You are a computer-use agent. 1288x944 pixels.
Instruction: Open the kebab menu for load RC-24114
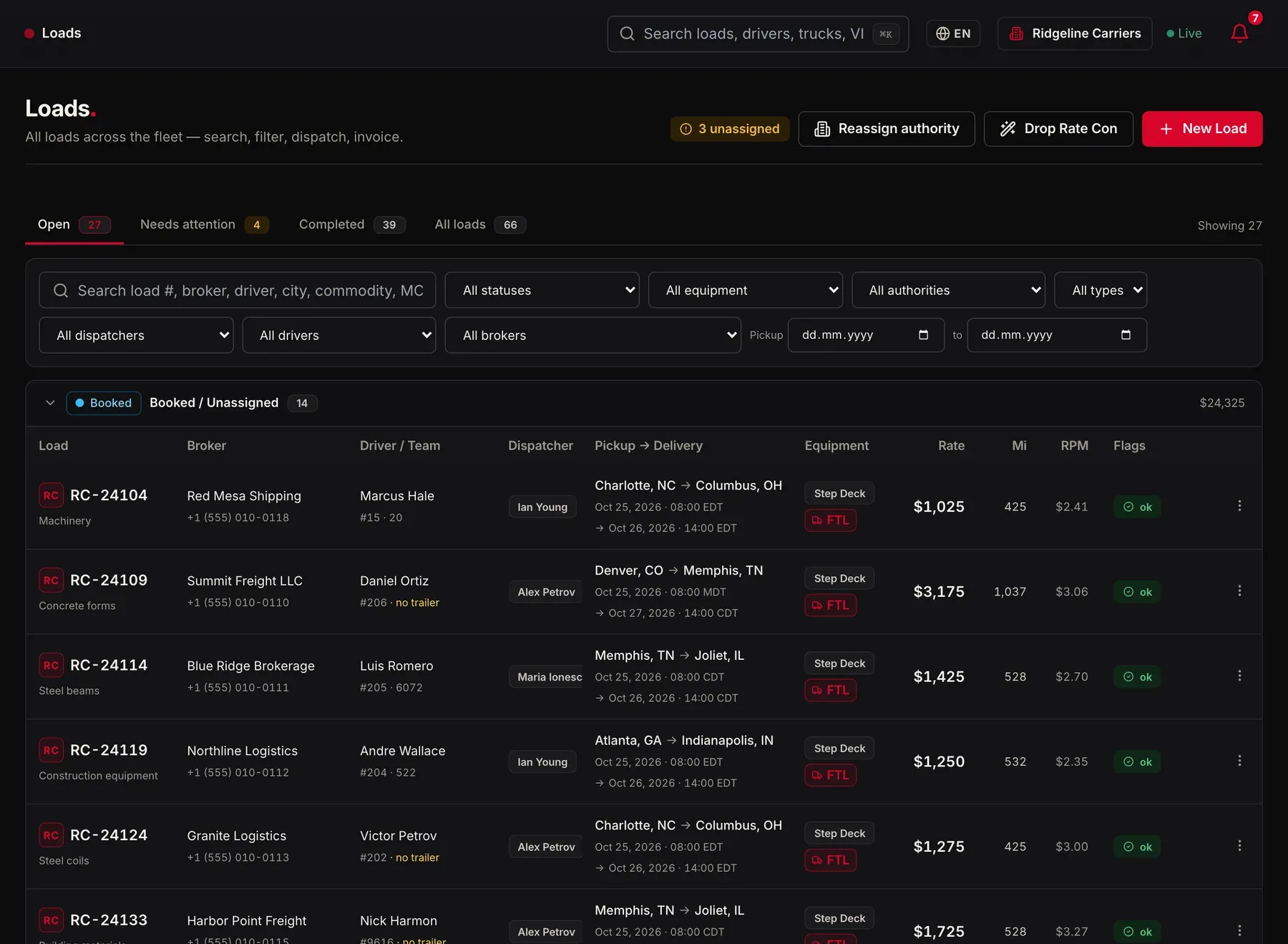(1239, 676)
